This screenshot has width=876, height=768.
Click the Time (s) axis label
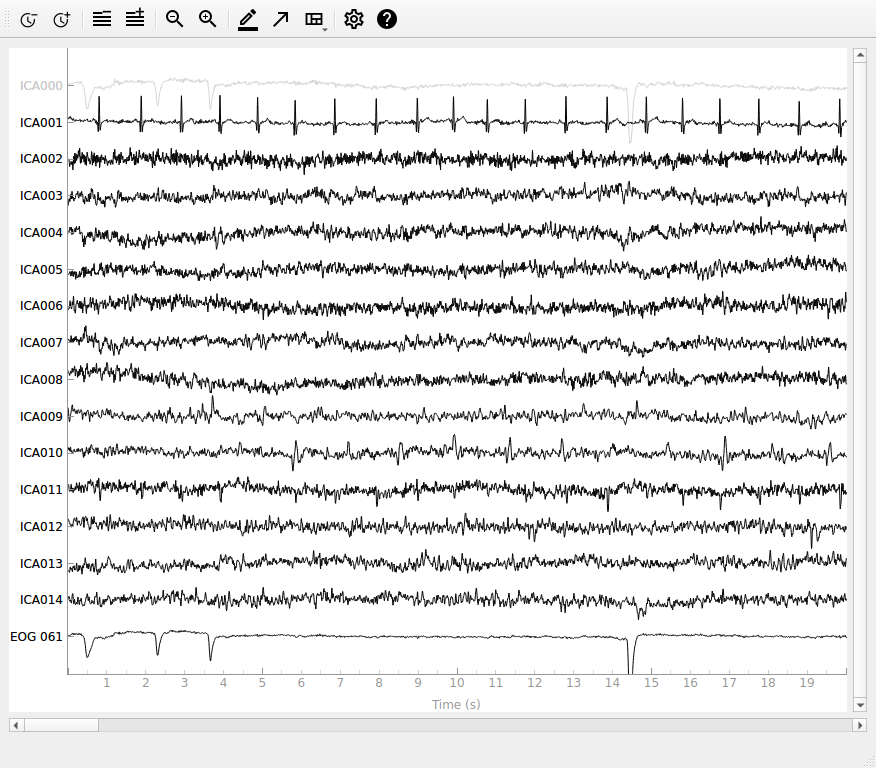[456, 704]
